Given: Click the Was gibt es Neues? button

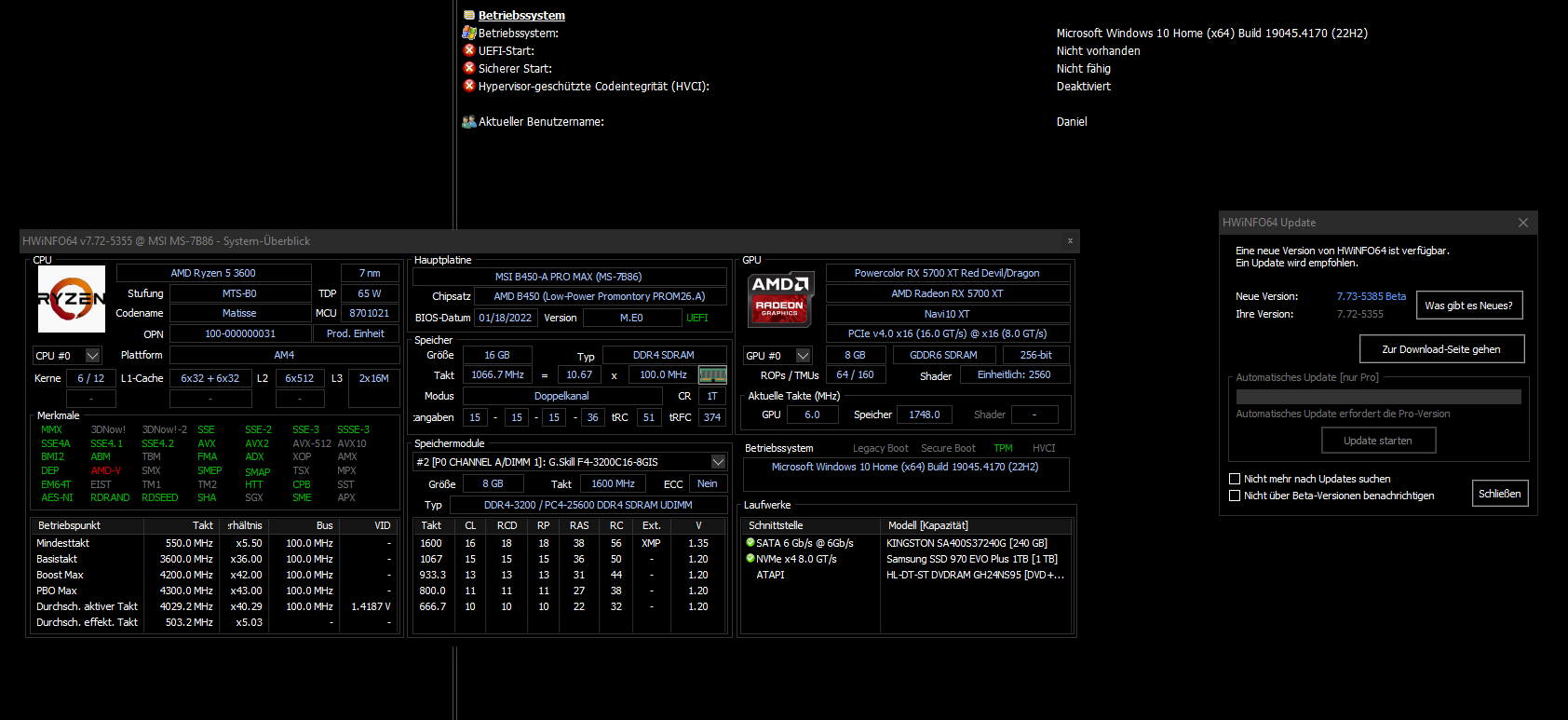Looking at the screenshot, I should (x=1469, y=306).
